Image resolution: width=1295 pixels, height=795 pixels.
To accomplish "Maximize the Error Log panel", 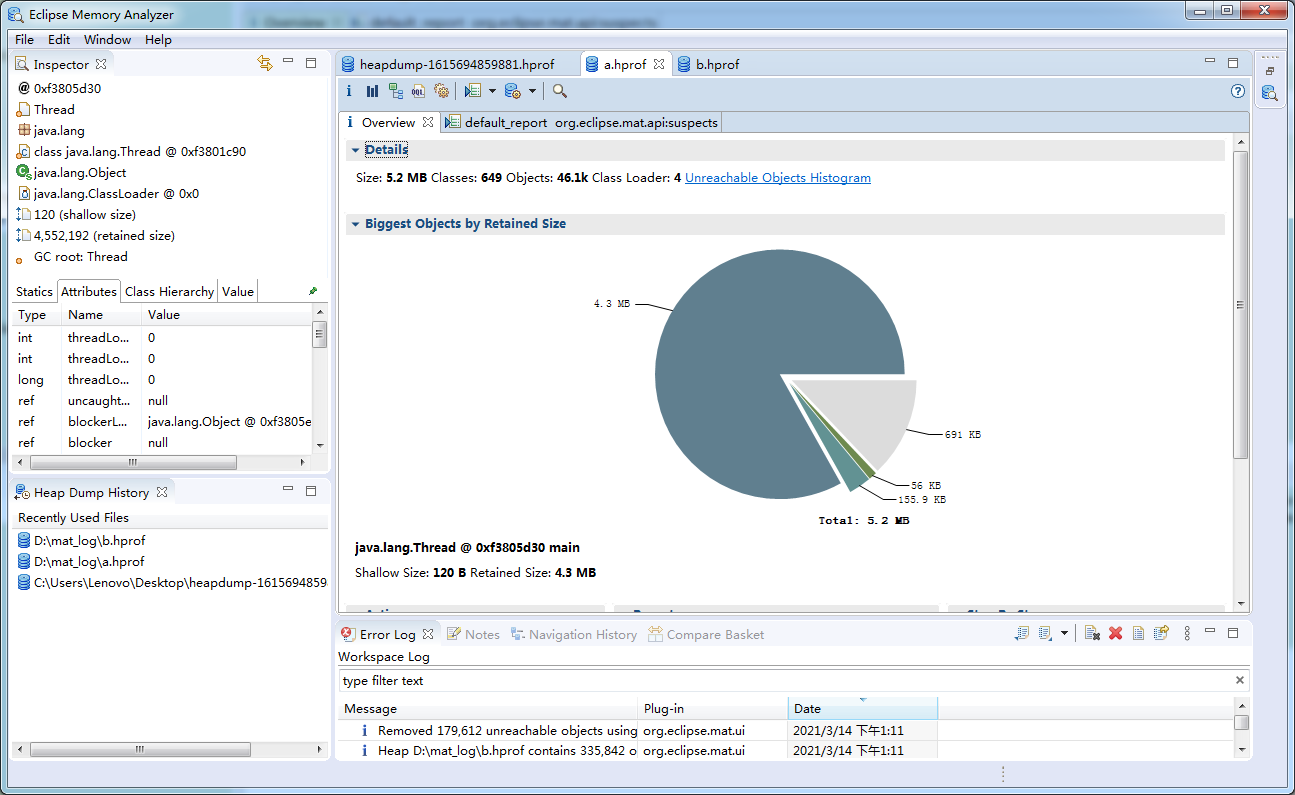I will coord(1233,632).
